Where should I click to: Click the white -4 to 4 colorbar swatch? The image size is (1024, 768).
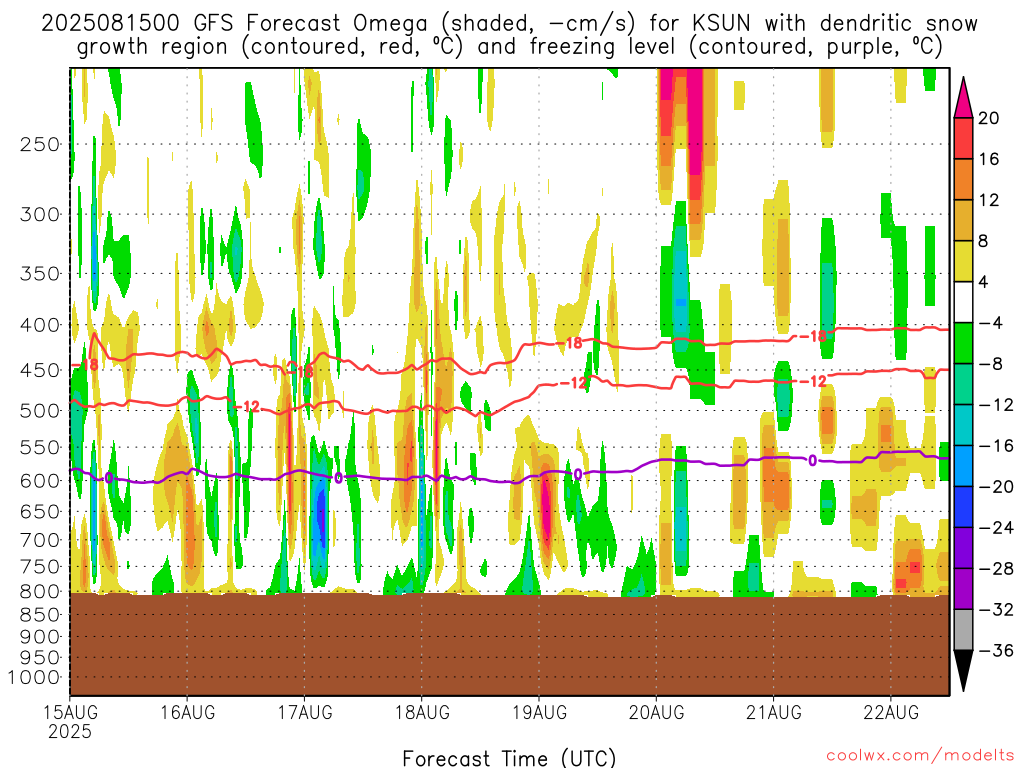click(x=963, y=302)
